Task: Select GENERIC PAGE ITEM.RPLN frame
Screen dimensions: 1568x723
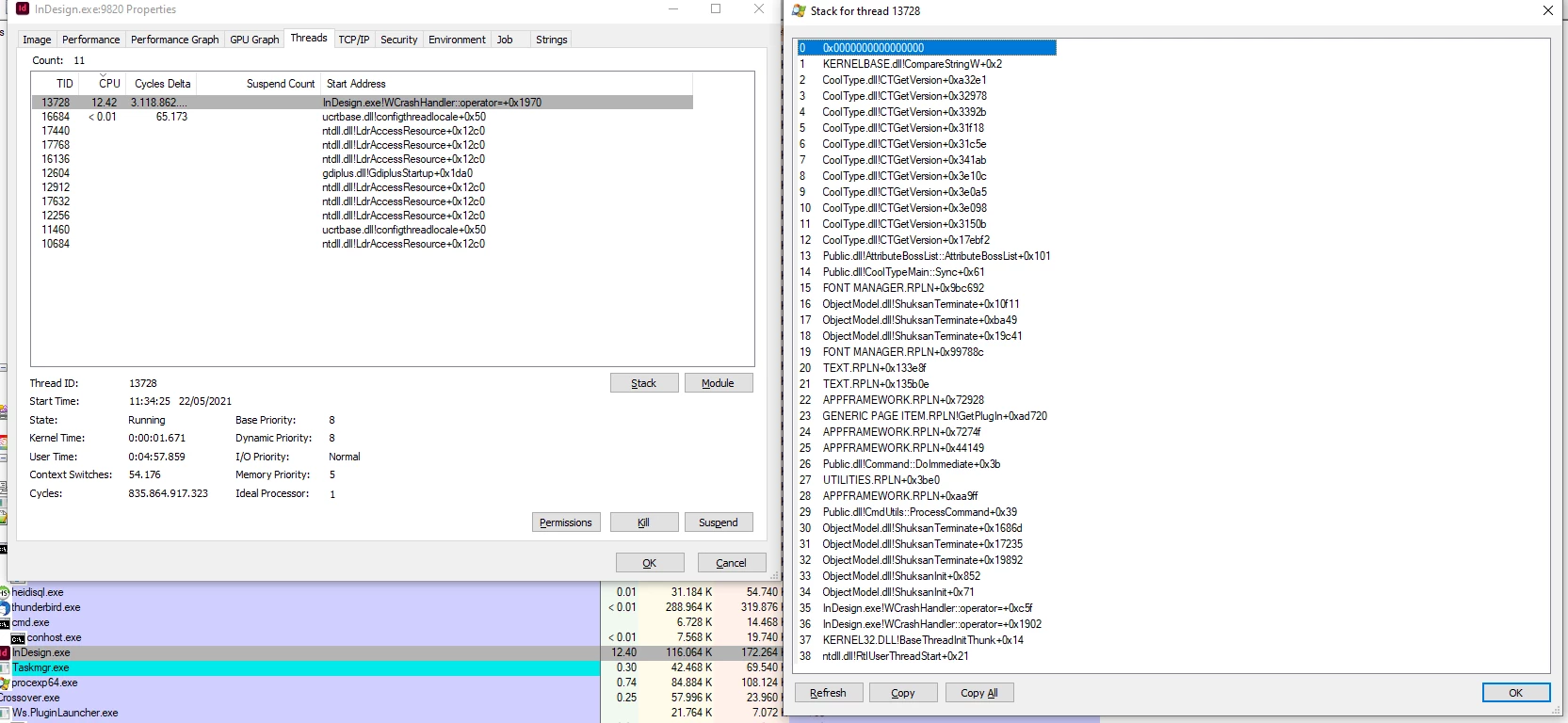Action: click(934, 416)
